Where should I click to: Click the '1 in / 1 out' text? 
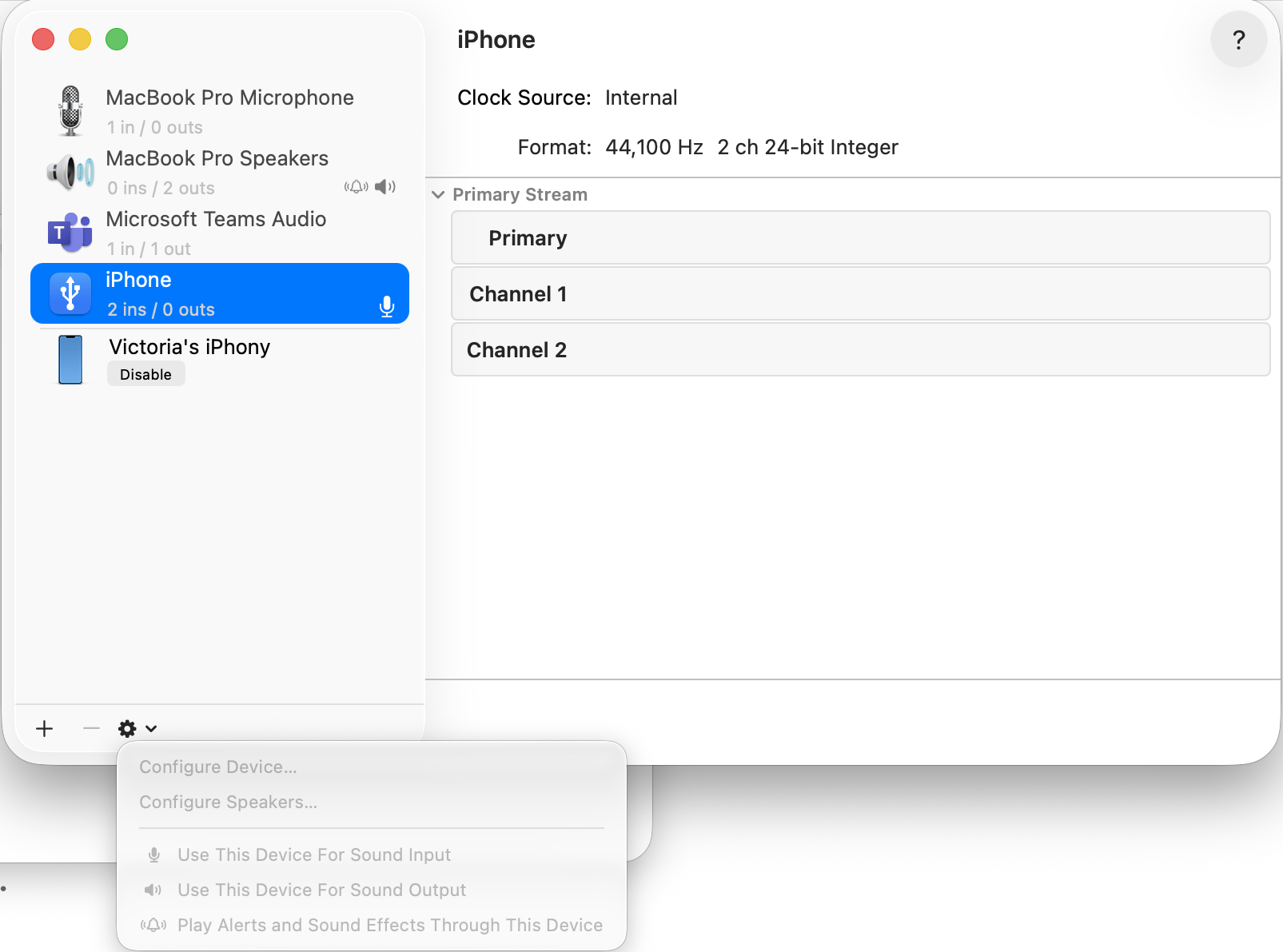149,249
